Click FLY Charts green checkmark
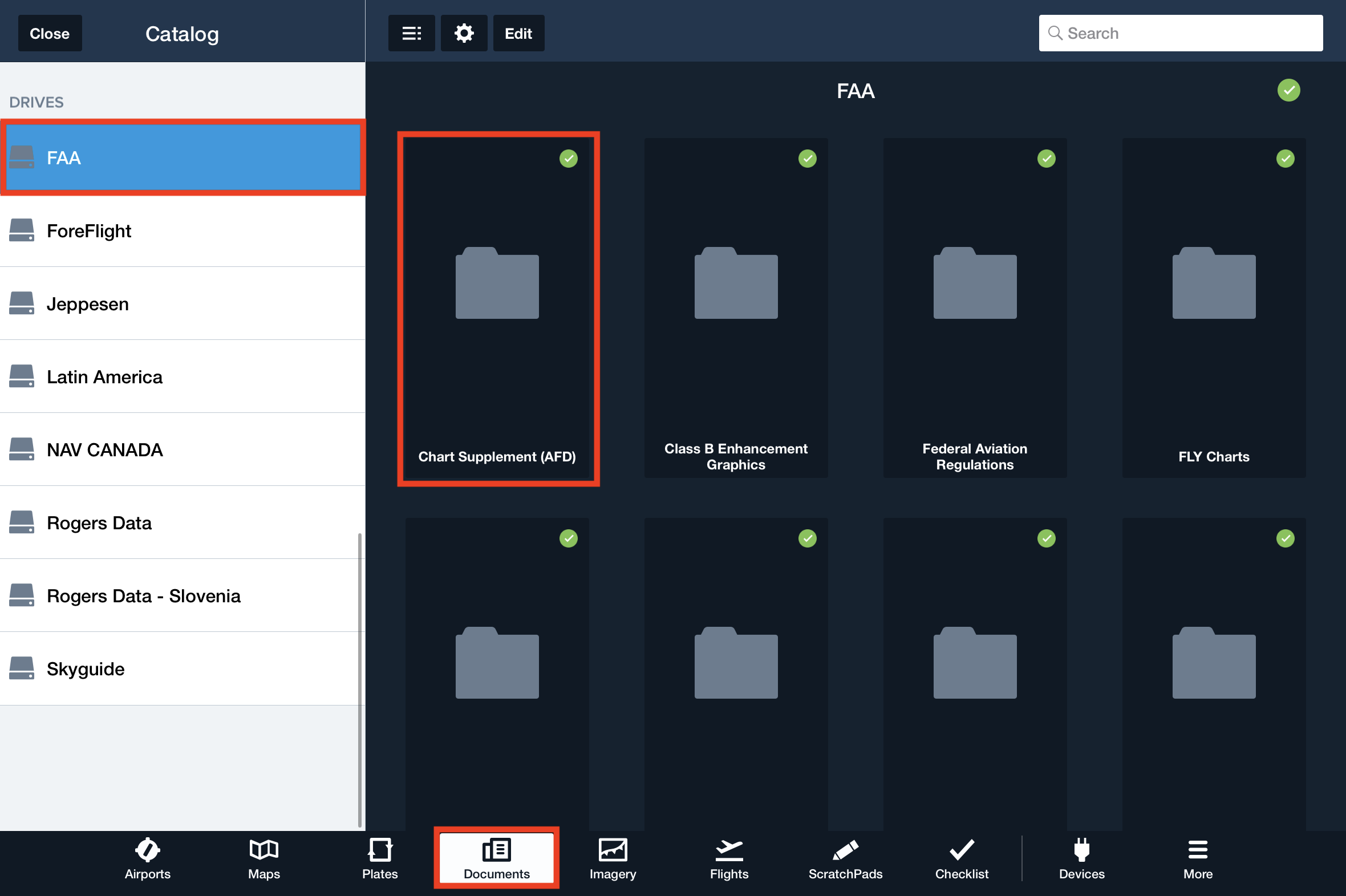Image resolution: width=1346 pixels, height=896 pixels. tap(1285, 159)
